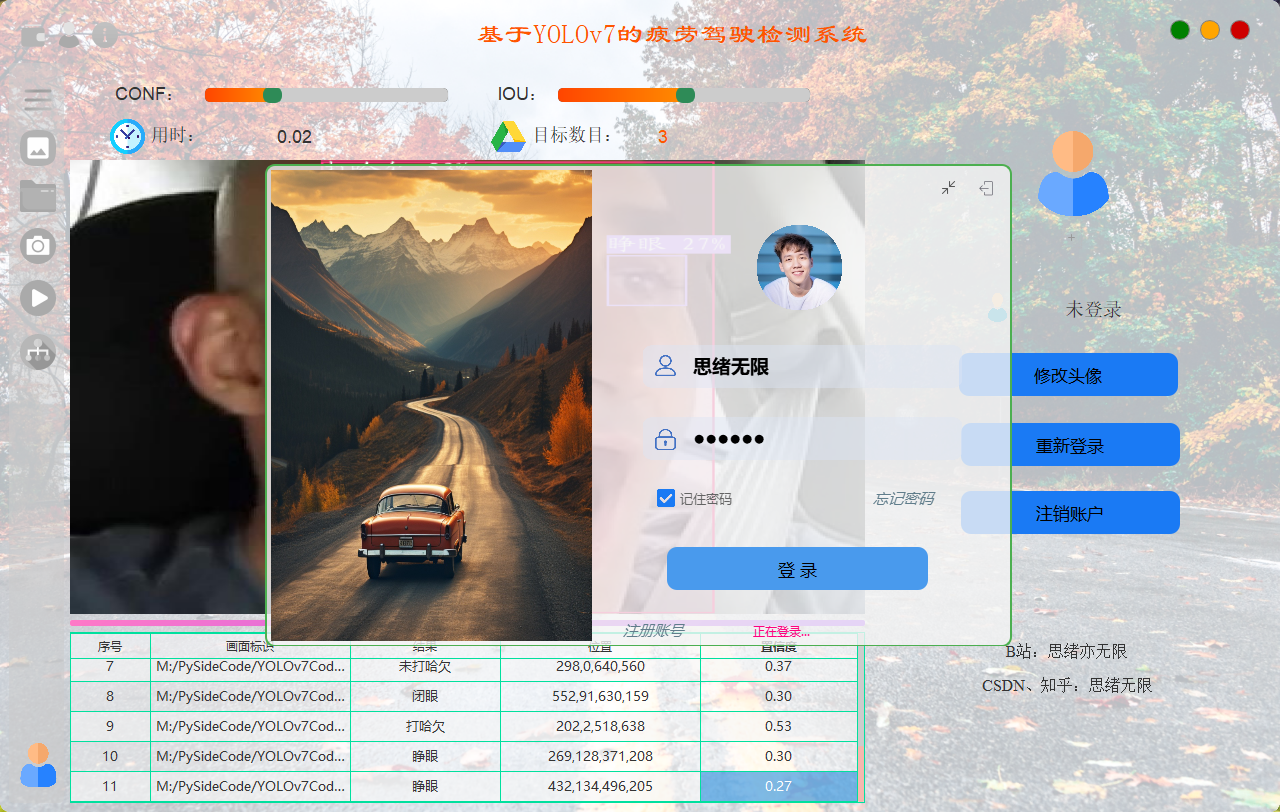Click the target count value 3

(x=662, y=137)
